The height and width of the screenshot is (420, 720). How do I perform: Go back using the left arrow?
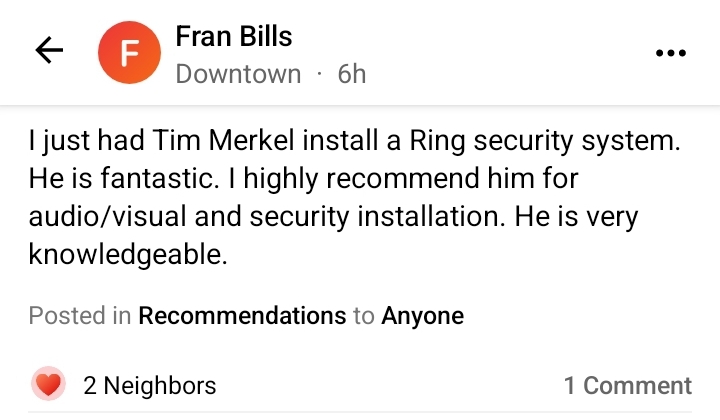pos(49,50)
